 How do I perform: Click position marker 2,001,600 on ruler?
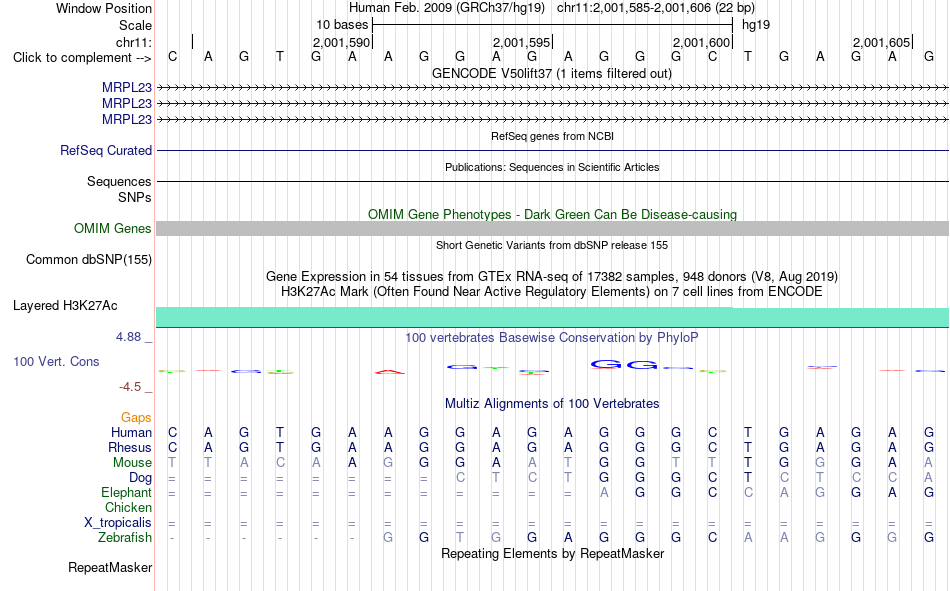pos(701,42)
